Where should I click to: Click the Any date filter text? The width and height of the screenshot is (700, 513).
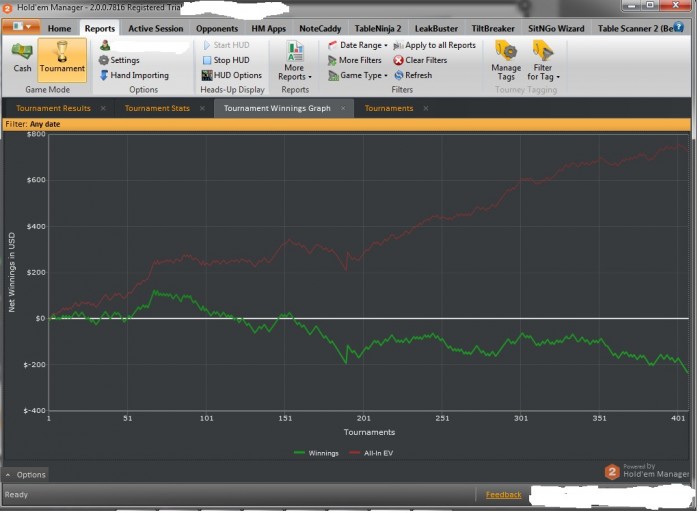click(x=45, y=124)
